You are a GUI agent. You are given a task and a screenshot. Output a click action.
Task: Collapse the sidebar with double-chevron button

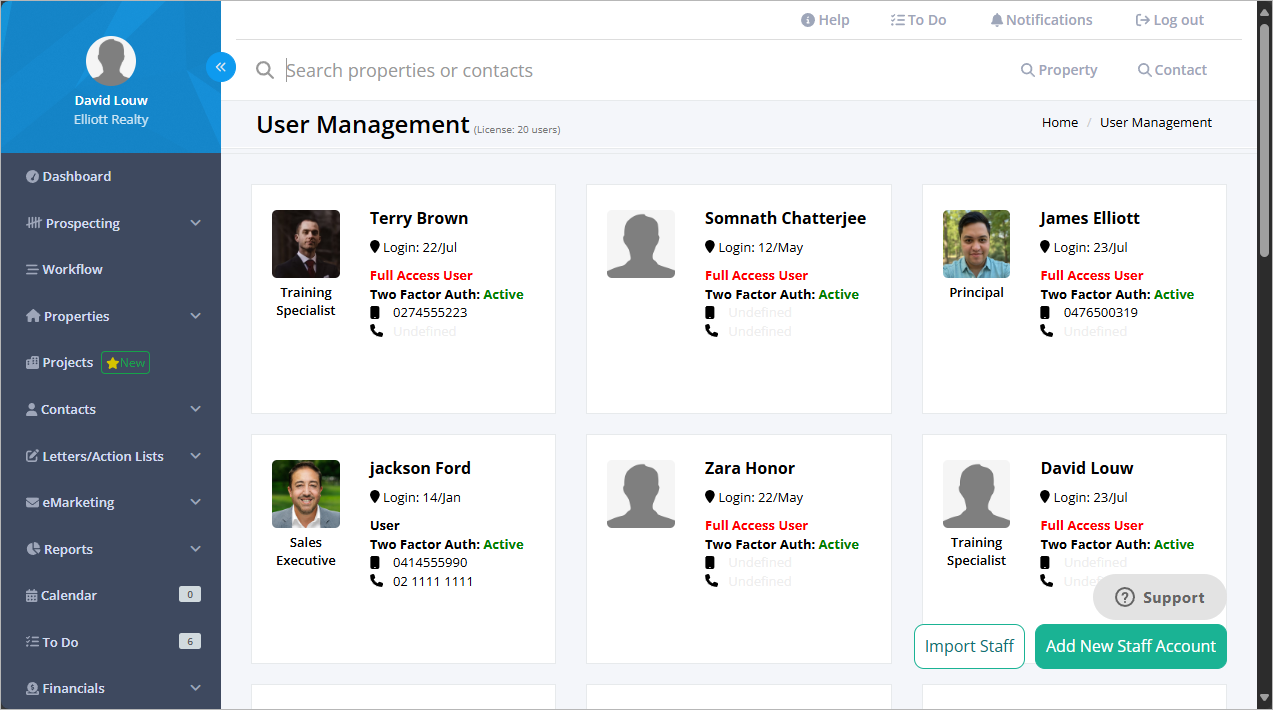(x=221, y=67)
